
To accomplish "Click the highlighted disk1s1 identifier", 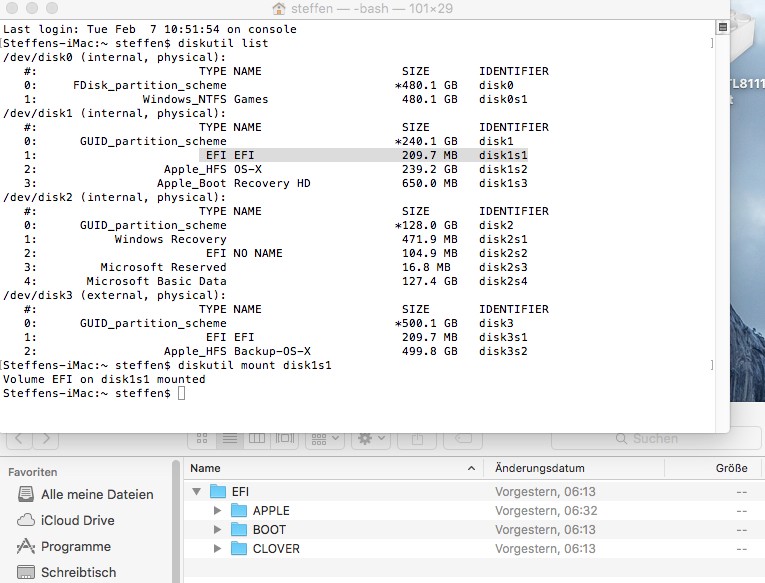I will pos(503,156).
